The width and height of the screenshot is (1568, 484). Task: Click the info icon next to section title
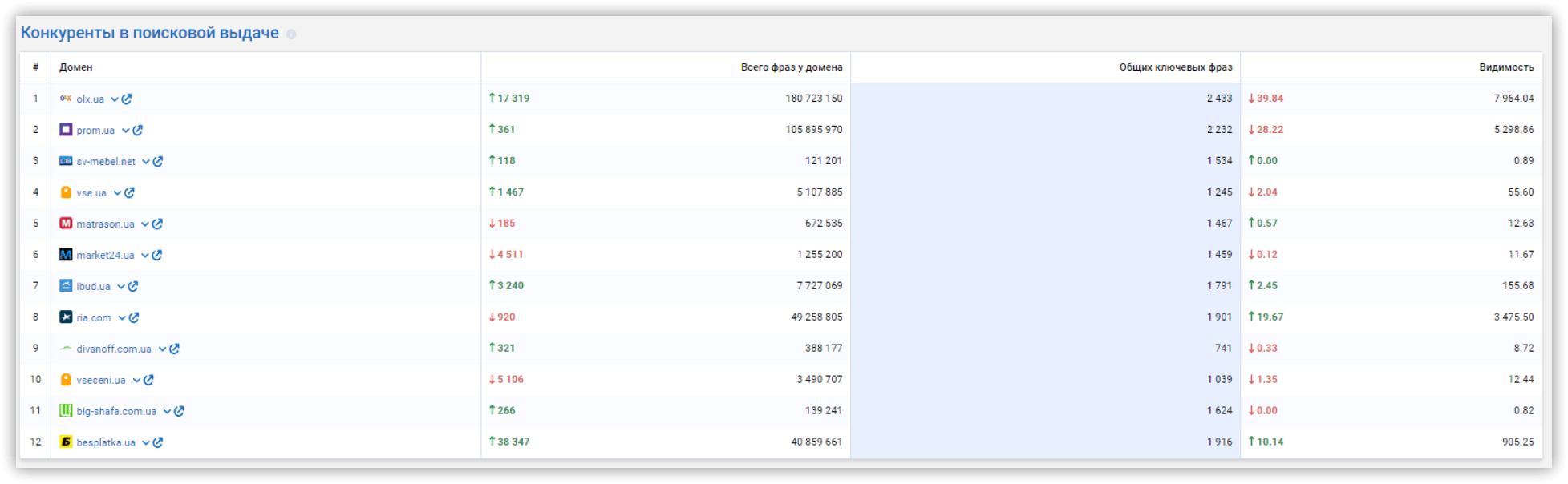[x=291, y=34]
